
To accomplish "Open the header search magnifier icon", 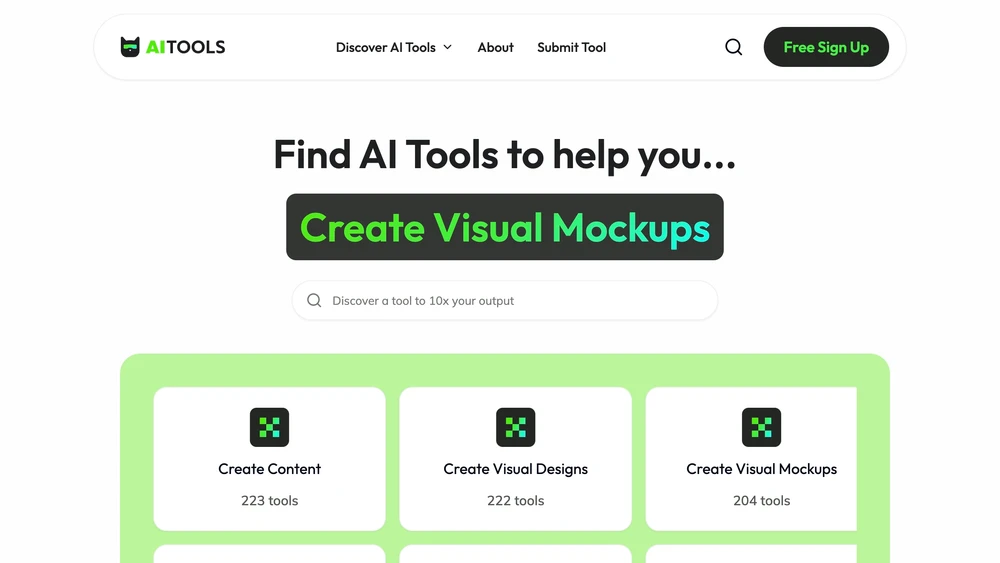I will click(733, 47).
